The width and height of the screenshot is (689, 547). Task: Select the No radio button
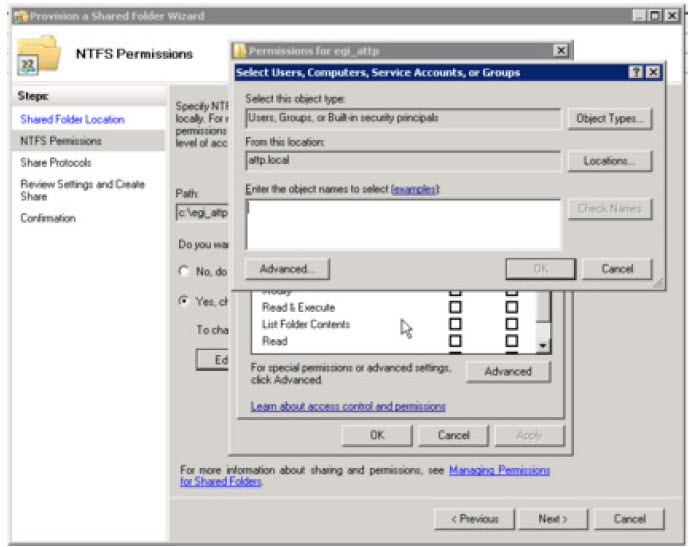tap(184, 271)
